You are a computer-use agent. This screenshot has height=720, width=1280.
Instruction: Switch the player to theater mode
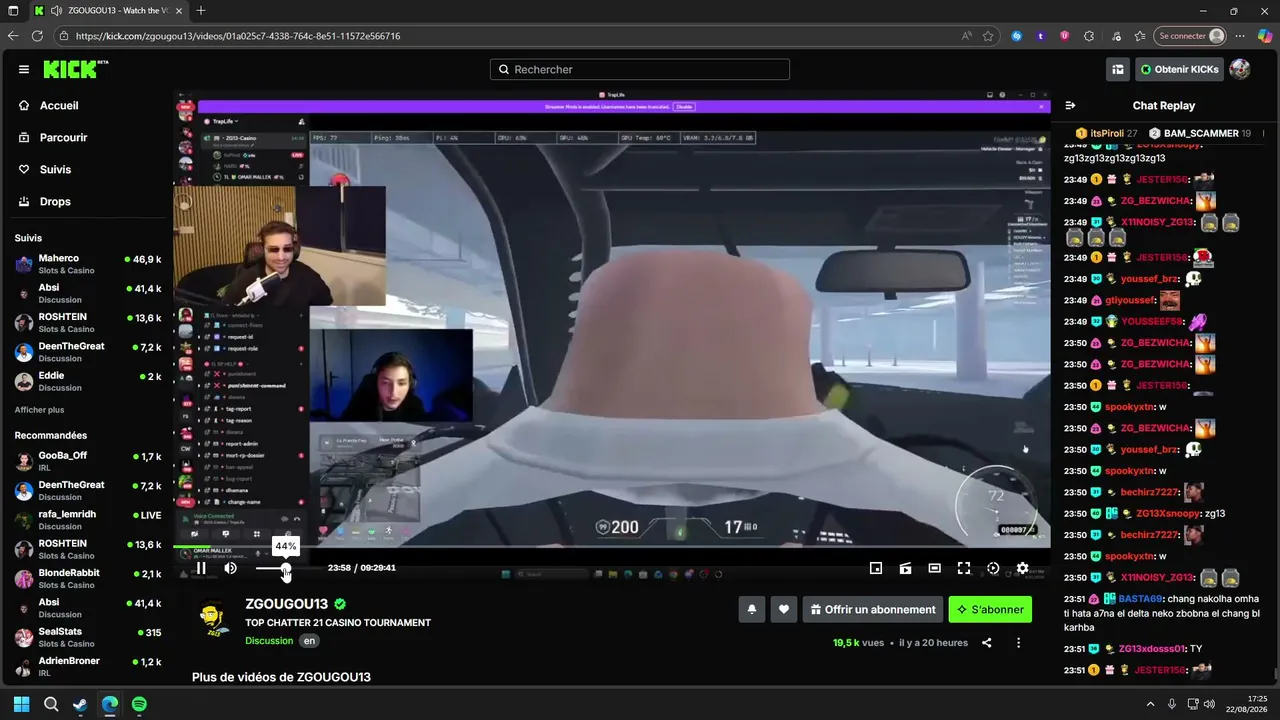click(x=934, y=568)
